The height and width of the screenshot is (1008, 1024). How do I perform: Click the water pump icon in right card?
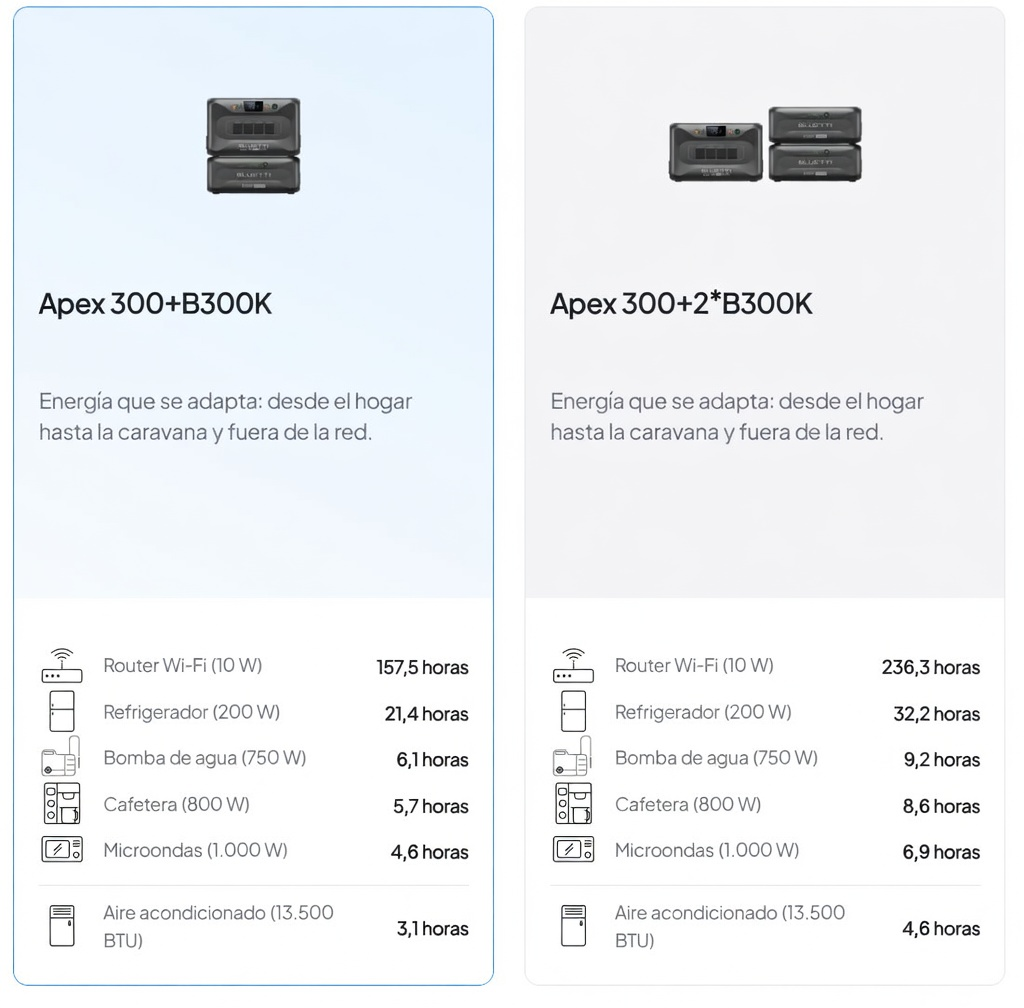click(x=573, y=757)
